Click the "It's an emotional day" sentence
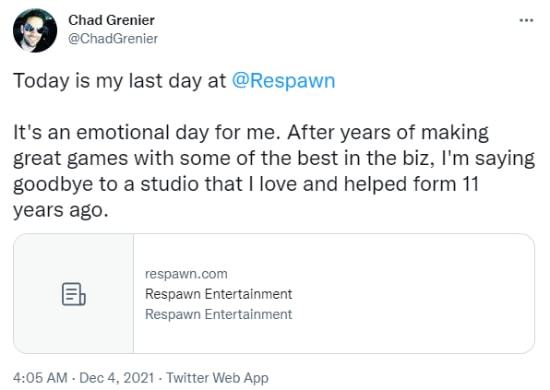Image resolution: width=550 pixels, height=390 pixels. click(147, 133)
